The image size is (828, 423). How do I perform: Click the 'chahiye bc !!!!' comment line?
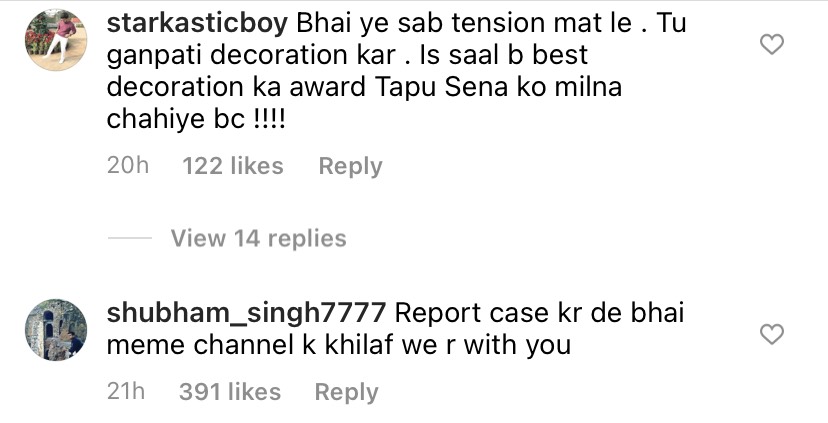click(x=196, y=119)
